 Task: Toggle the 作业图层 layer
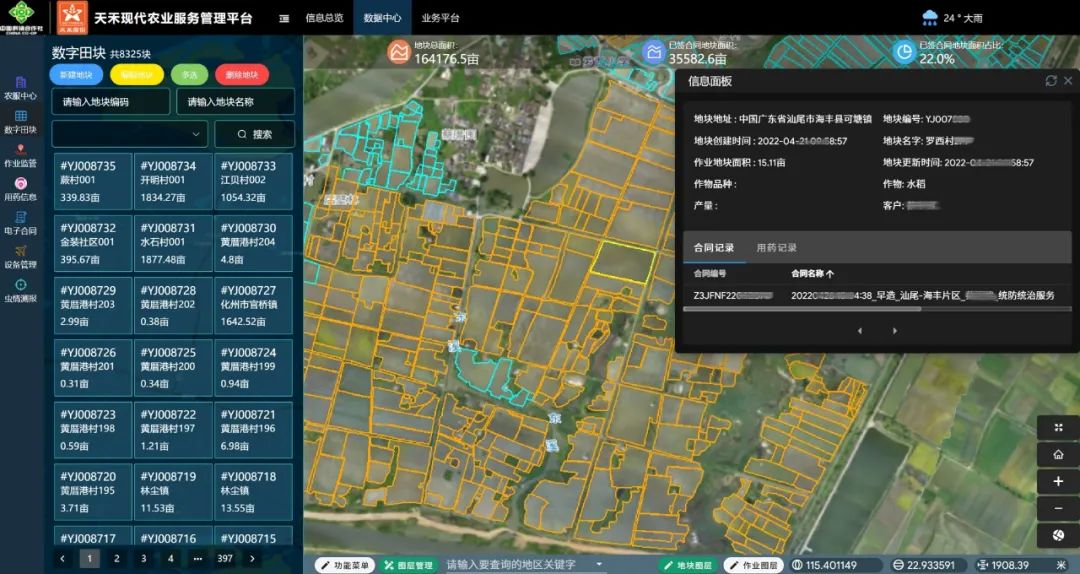click(752, 565)
